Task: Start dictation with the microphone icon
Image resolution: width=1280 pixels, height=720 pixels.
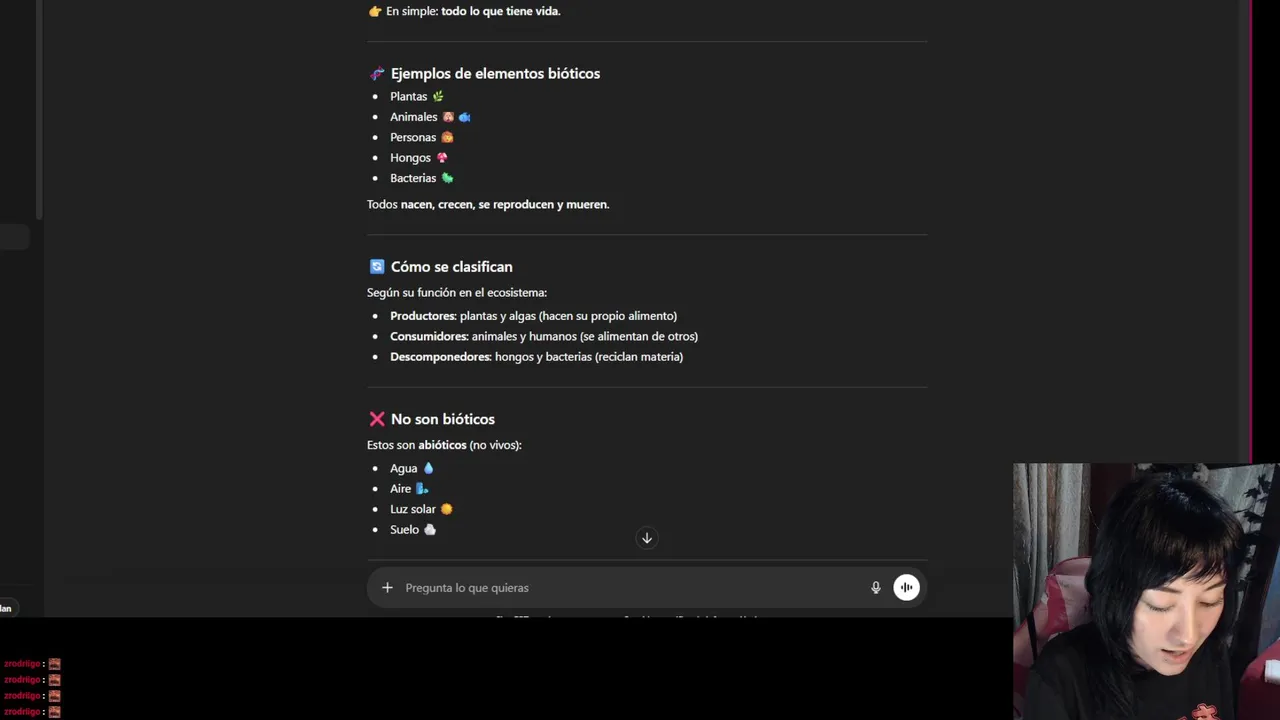Action: pos(876,588)
